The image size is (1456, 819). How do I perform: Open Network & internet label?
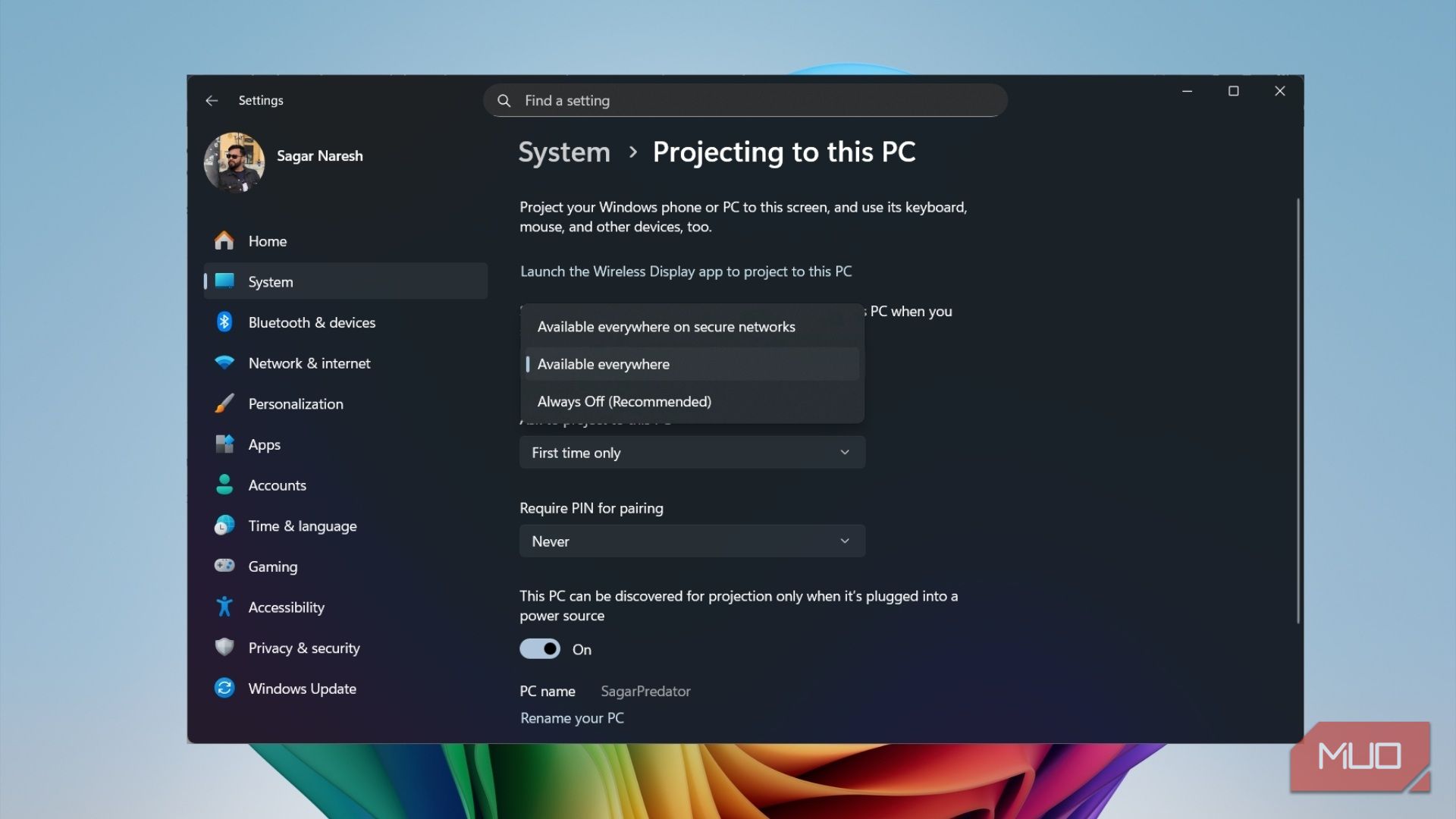309,363
